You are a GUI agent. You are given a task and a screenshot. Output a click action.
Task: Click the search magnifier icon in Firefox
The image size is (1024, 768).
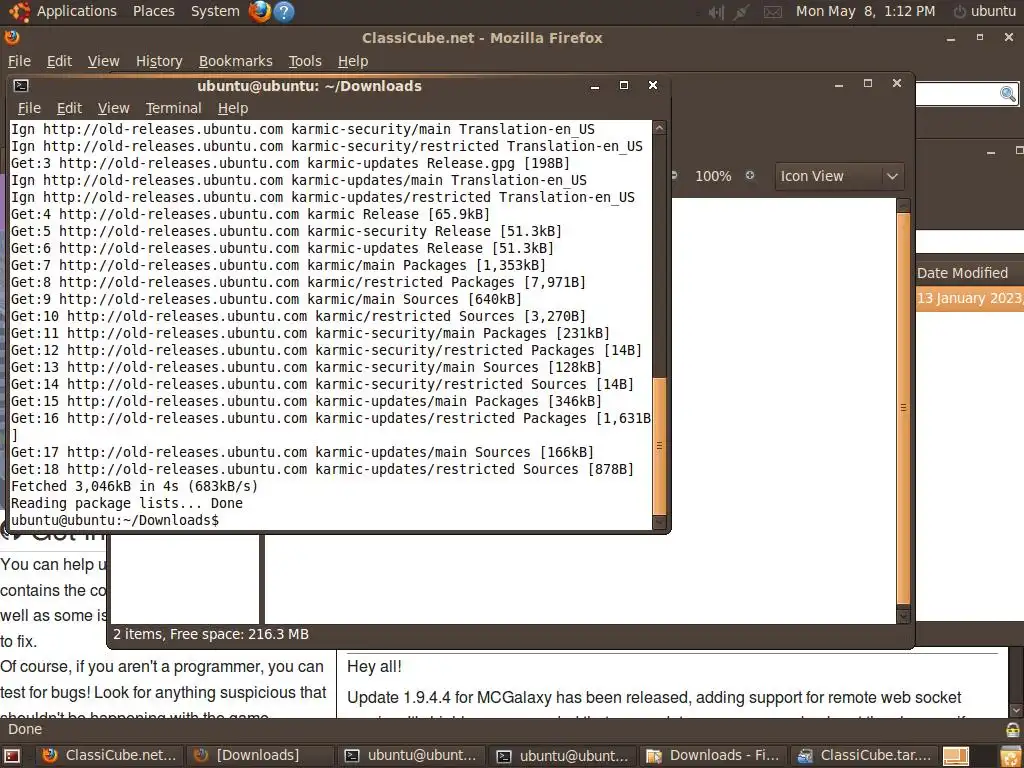(x=1008, y=94)
